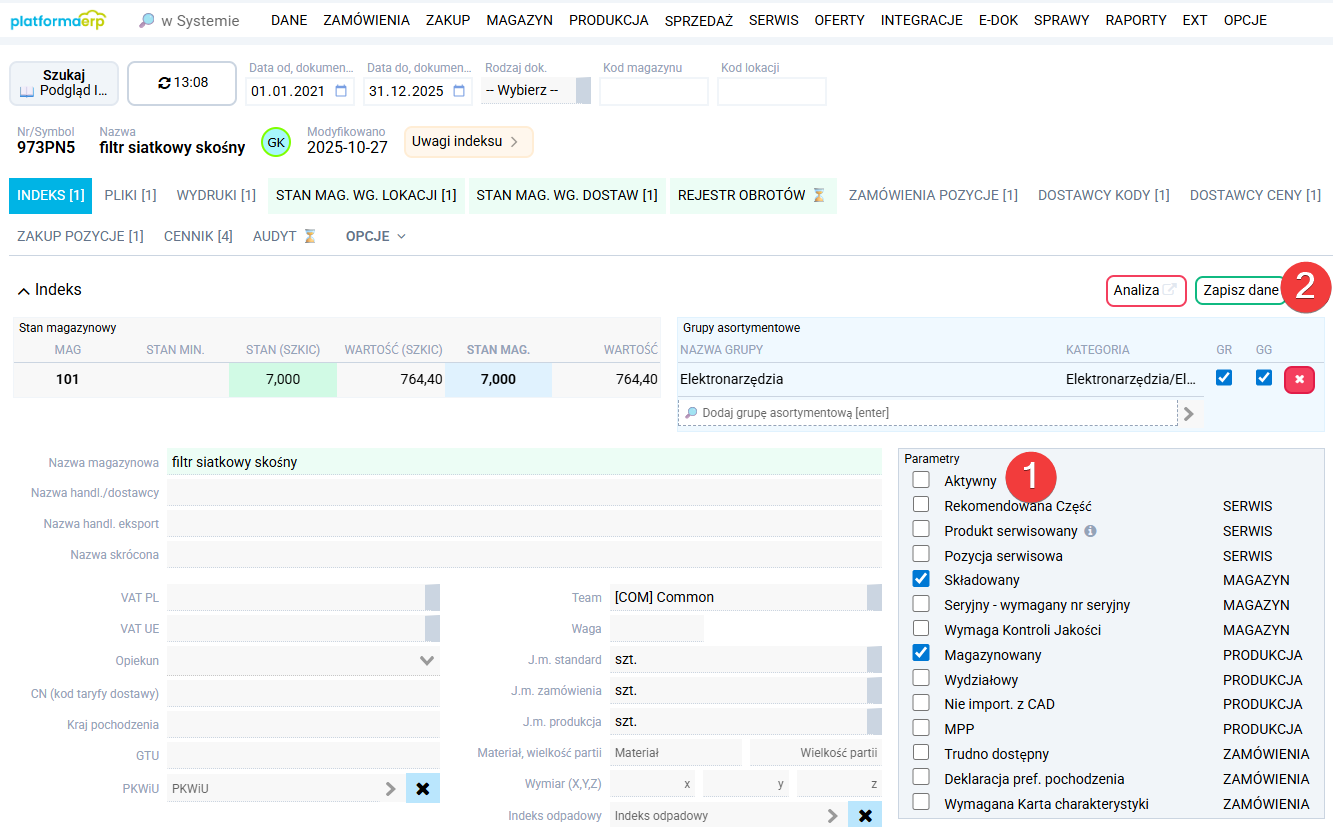Click the search magnifier icon near 'w Systemie'
Image resolution: width=1333 pixels, height=827 pixels.
[146, 19]
